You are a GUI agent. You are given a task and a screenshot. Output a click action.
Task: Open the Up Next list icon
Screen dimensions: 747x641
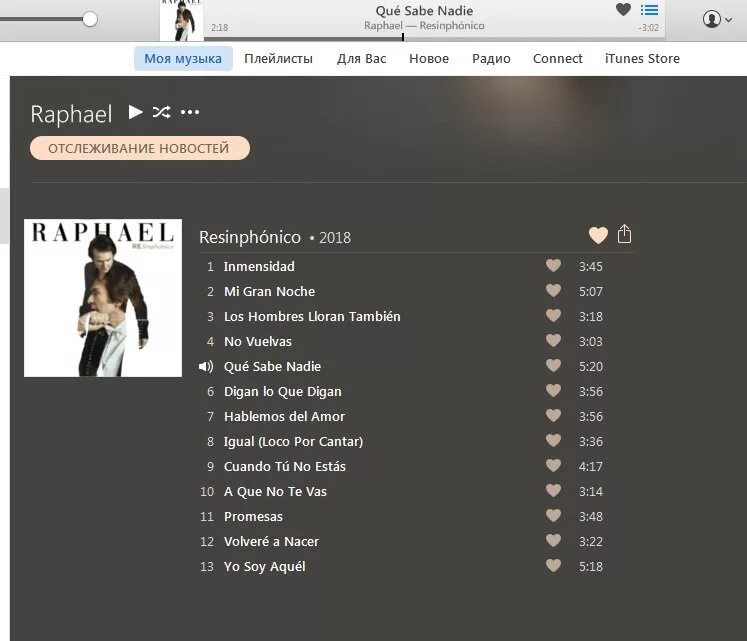pos(649,10)
